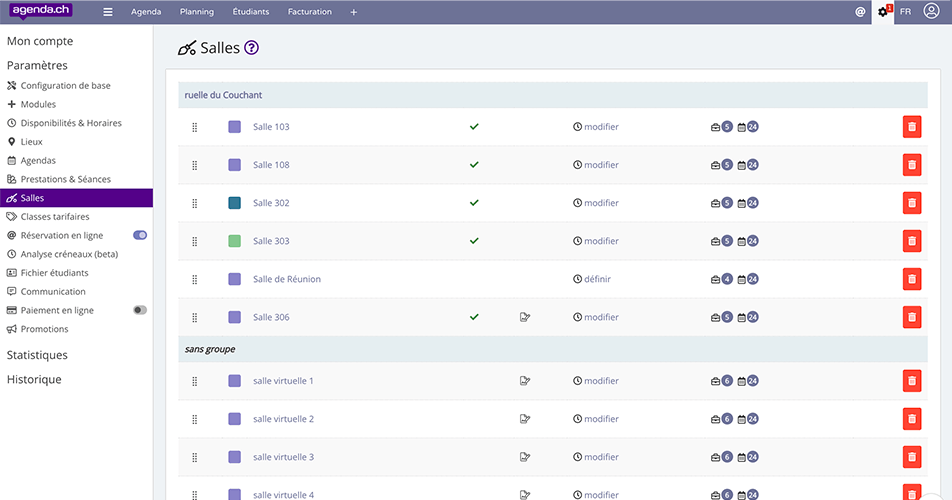This screenshot has width=952, height=500.
Task: Click modifier link for Salle 103
Action: click(x=601, y=127)
